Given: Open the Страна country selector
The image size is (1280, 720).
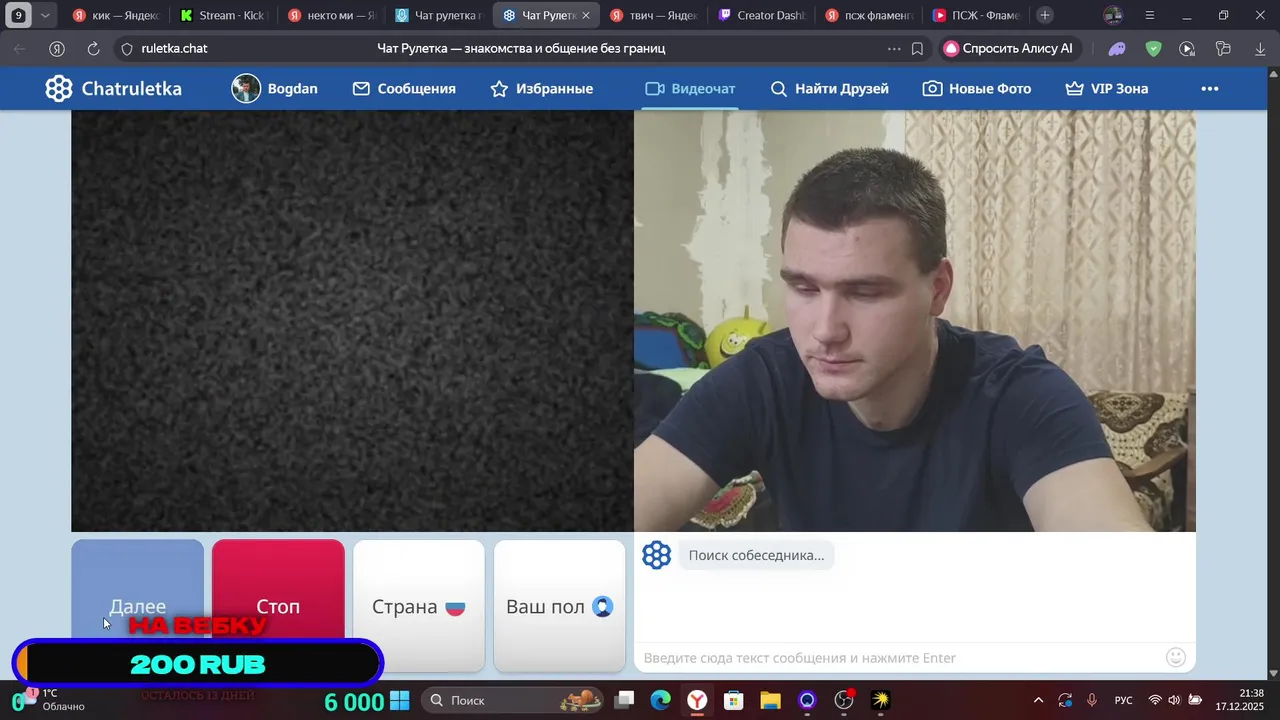Looking at the screenshot, I should pyautogui.click(x=419, y=605).
